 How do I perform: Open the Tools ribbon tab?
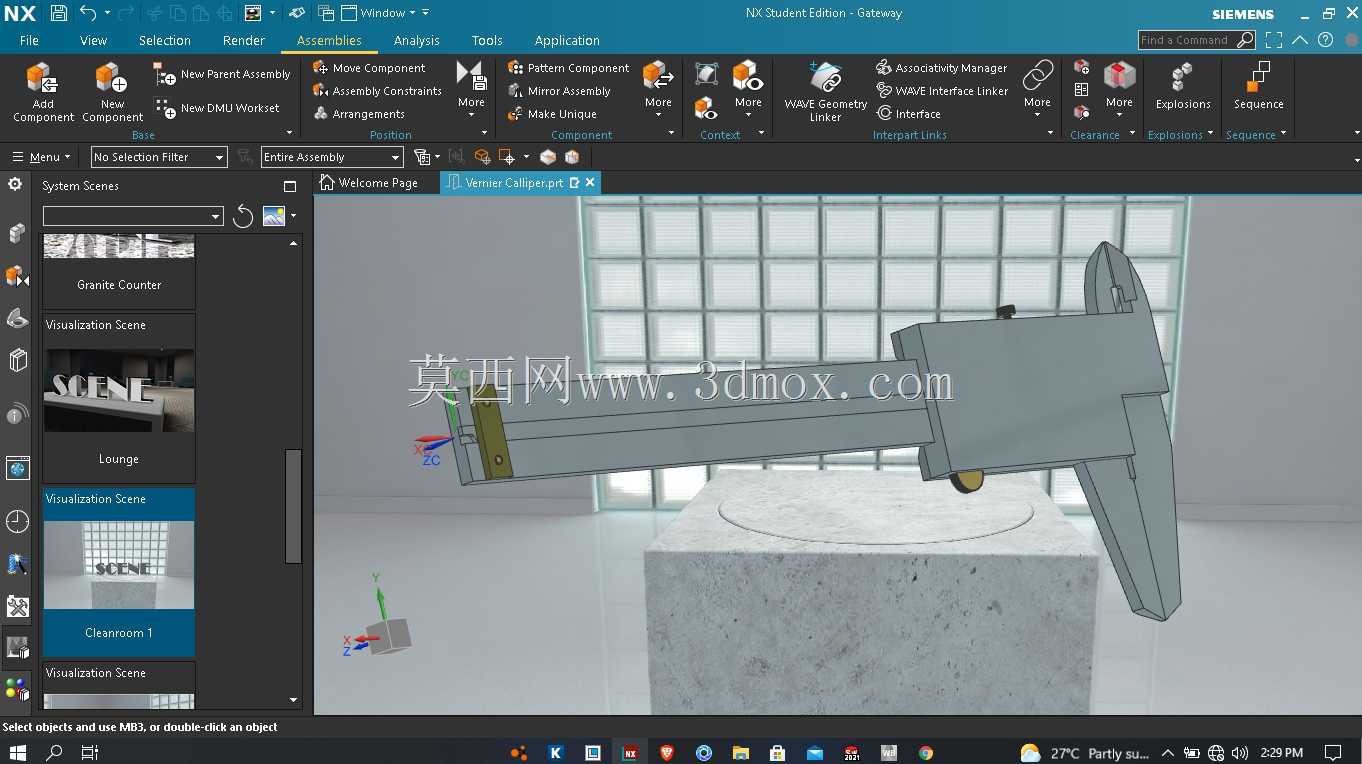coord(487,40)
